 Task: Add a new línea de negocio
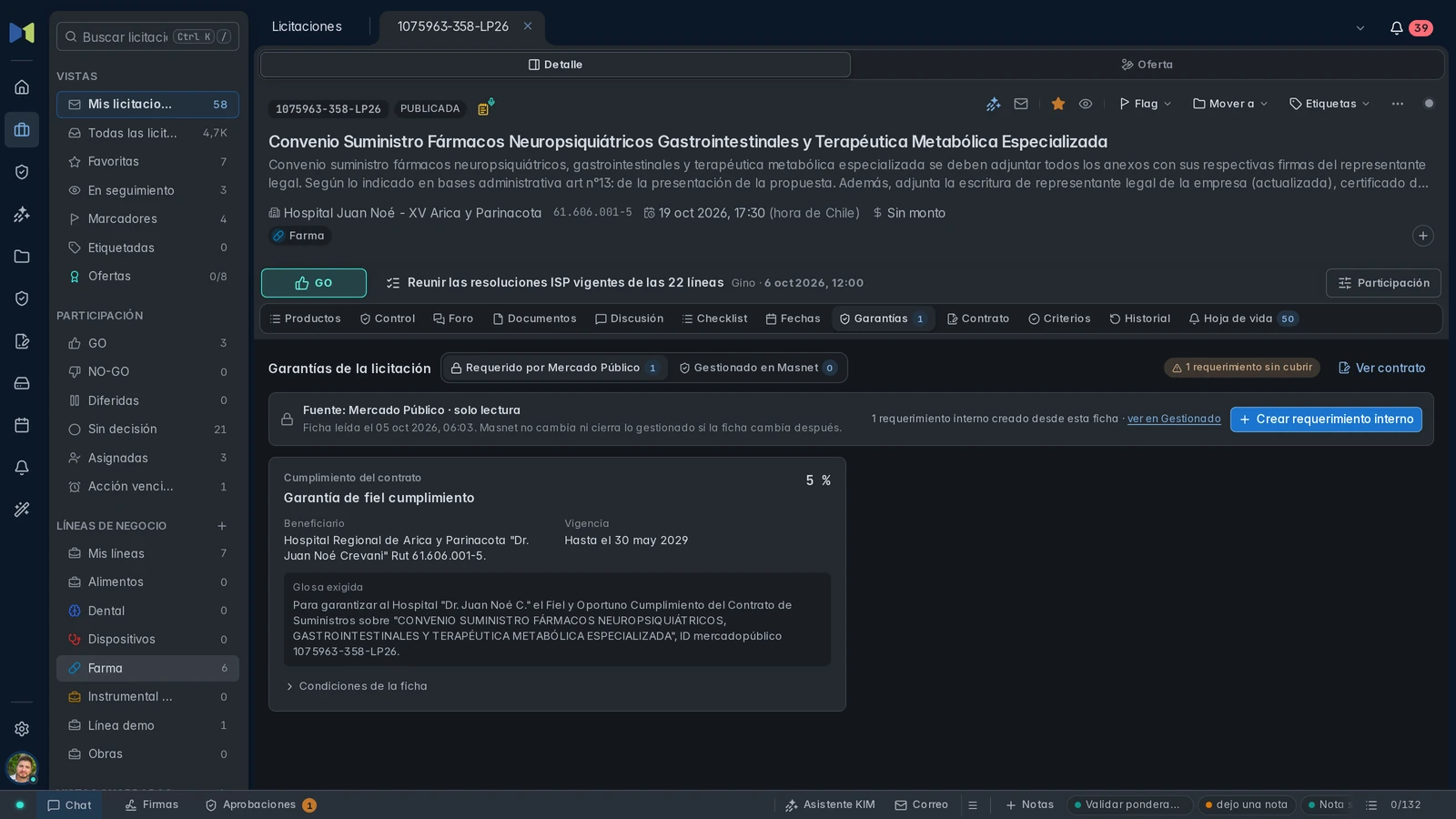click(222, 526)
